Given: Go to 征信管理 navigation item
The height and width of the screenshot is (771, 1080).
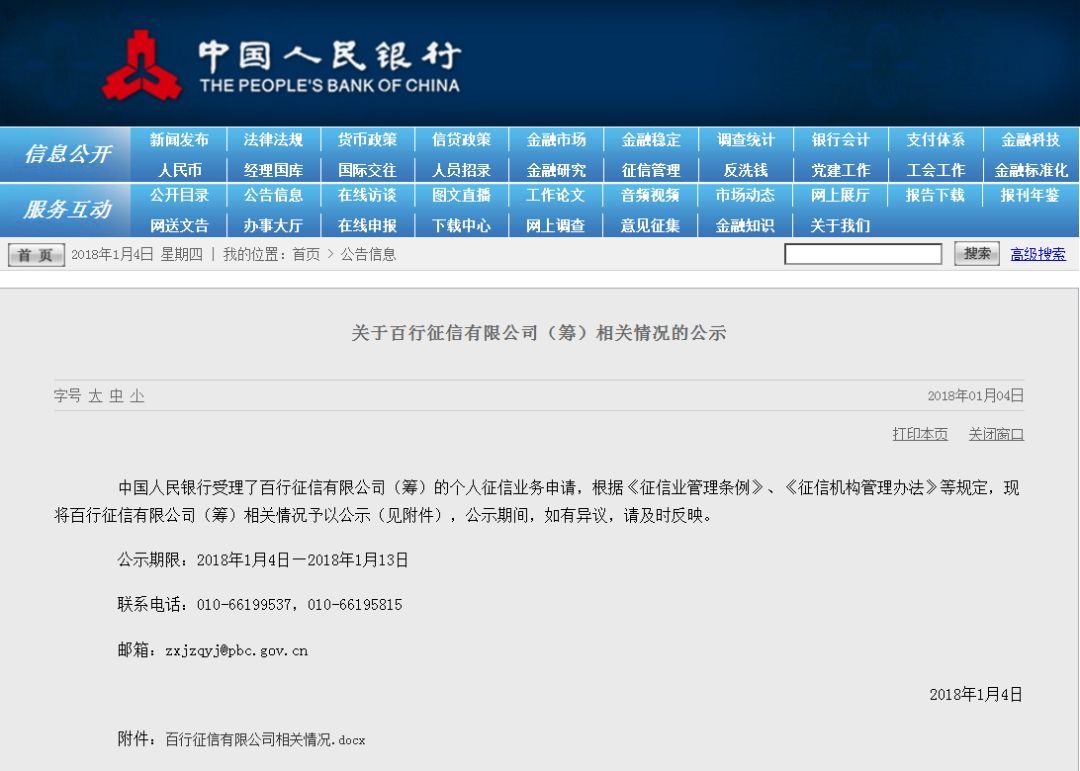Looking at the screenshot, I should (650, 170).
